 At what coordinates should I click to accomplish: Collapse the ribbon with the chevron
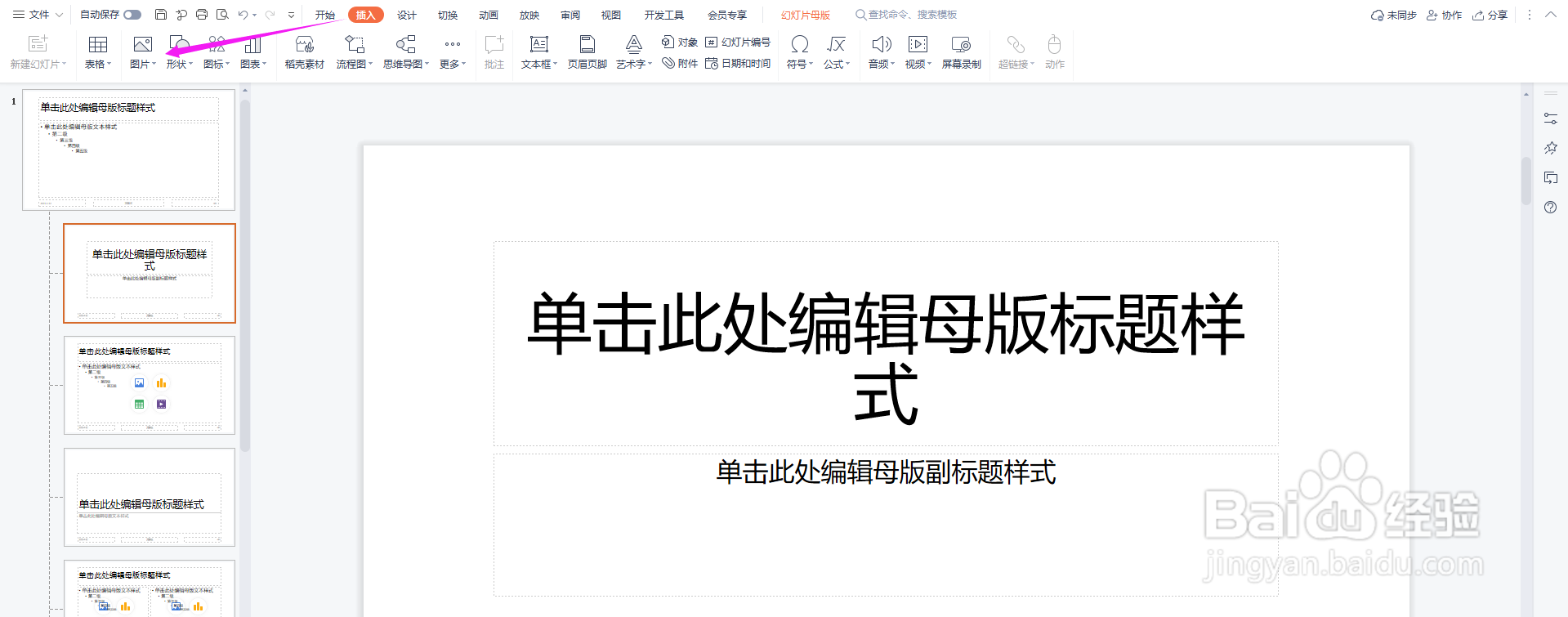[1550, 15]
